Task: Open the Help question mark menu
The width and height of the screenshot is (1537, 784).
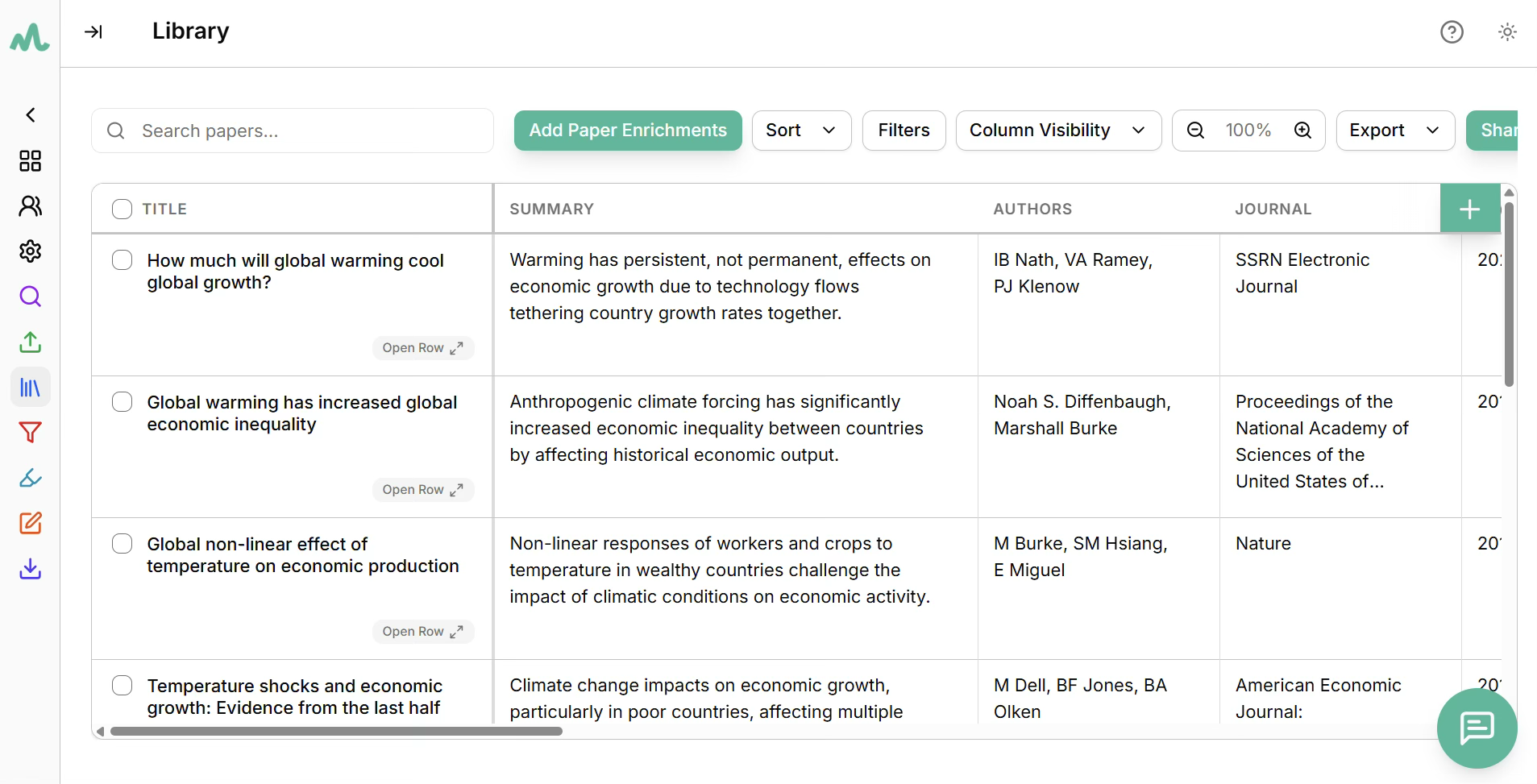Action: coord(1451,31)
